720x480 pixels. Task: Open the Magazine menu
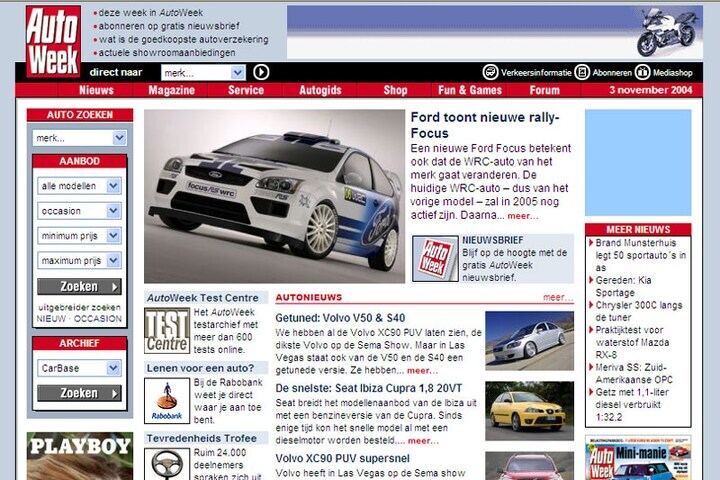coord(171,90)
